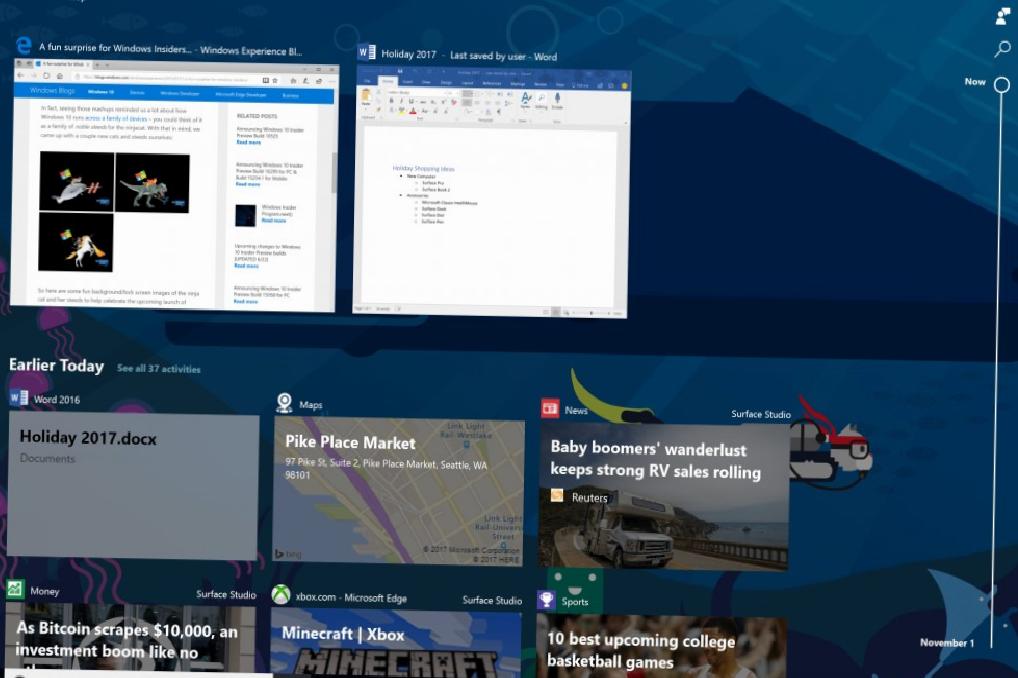Click the Word icon beside Holiday 2017 title

(x=366, y=53)
